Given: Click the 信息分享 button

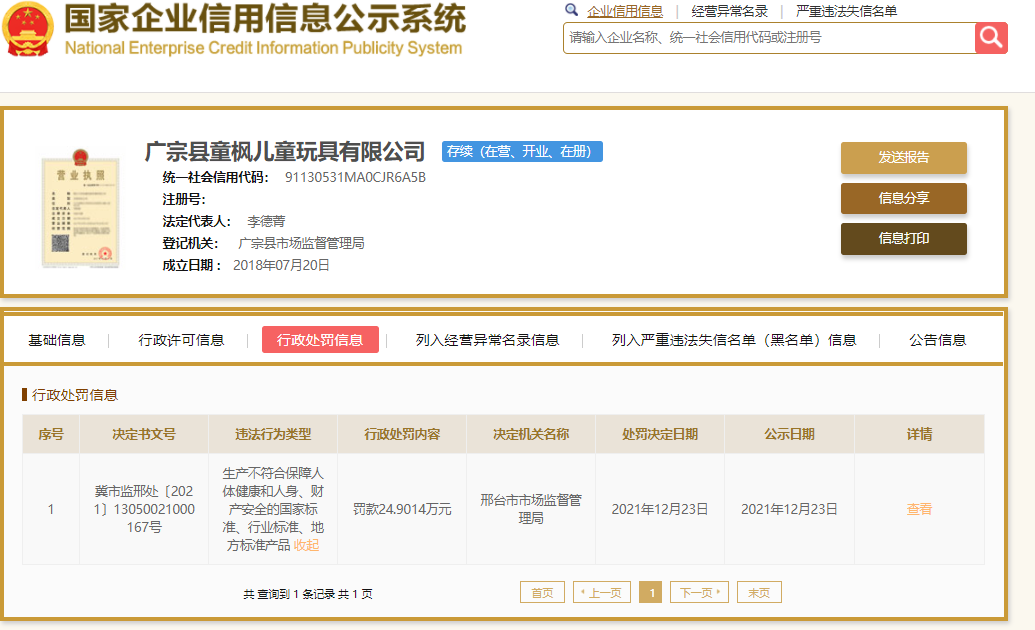Looking at the screenshot, I should pos(904,198).
